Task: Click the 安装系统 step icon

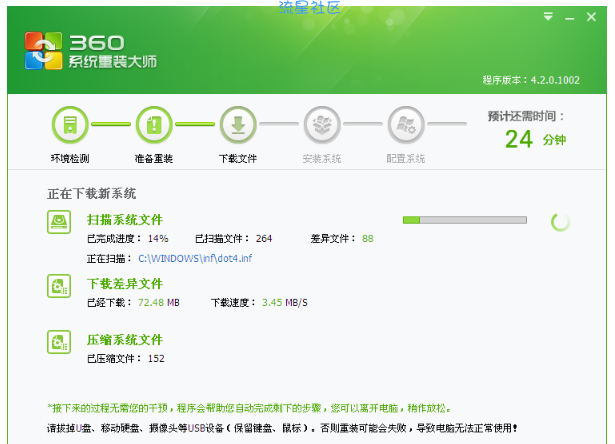Action: point(322,125)
